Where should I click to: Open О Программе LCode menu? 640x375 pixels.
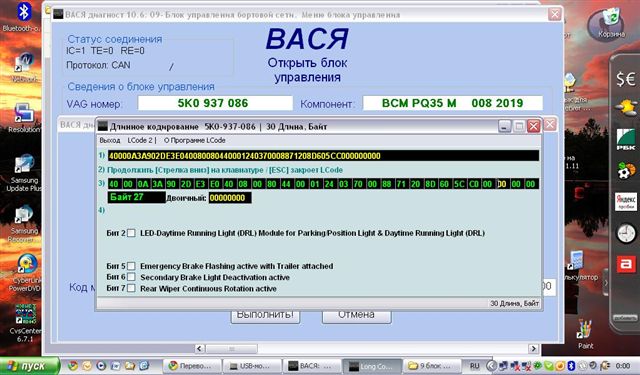coord(195,140)
